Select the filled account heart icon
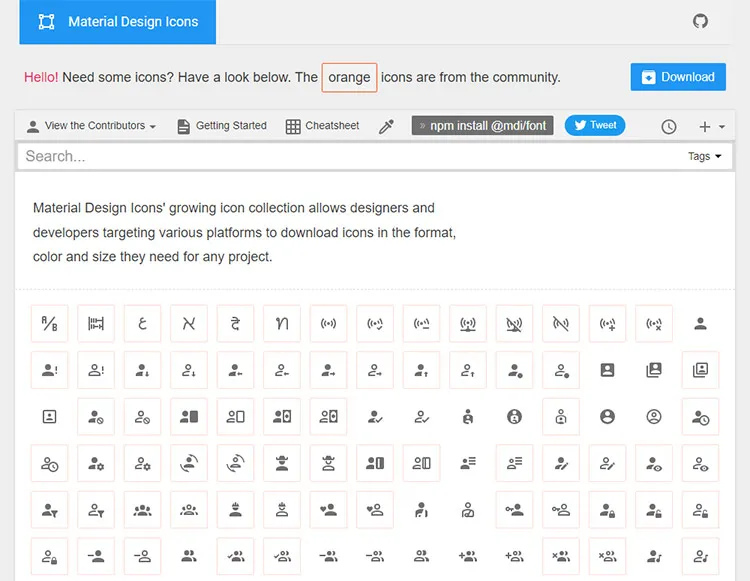This screenshot has height=581, width=750. (x=328, y=510)
